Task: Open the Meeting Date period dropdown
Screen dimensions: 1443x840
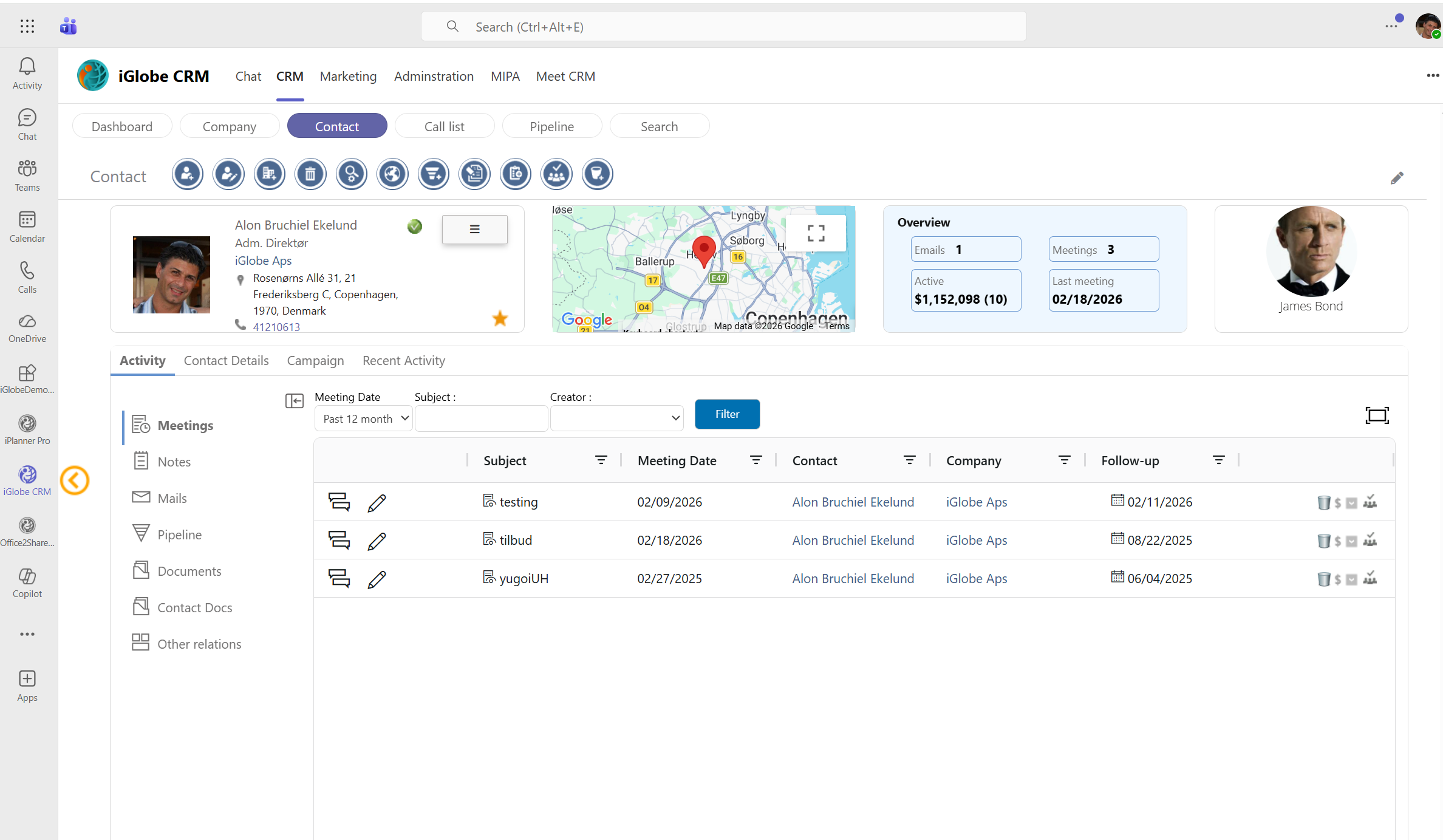Action: click(x=364, y=418)
